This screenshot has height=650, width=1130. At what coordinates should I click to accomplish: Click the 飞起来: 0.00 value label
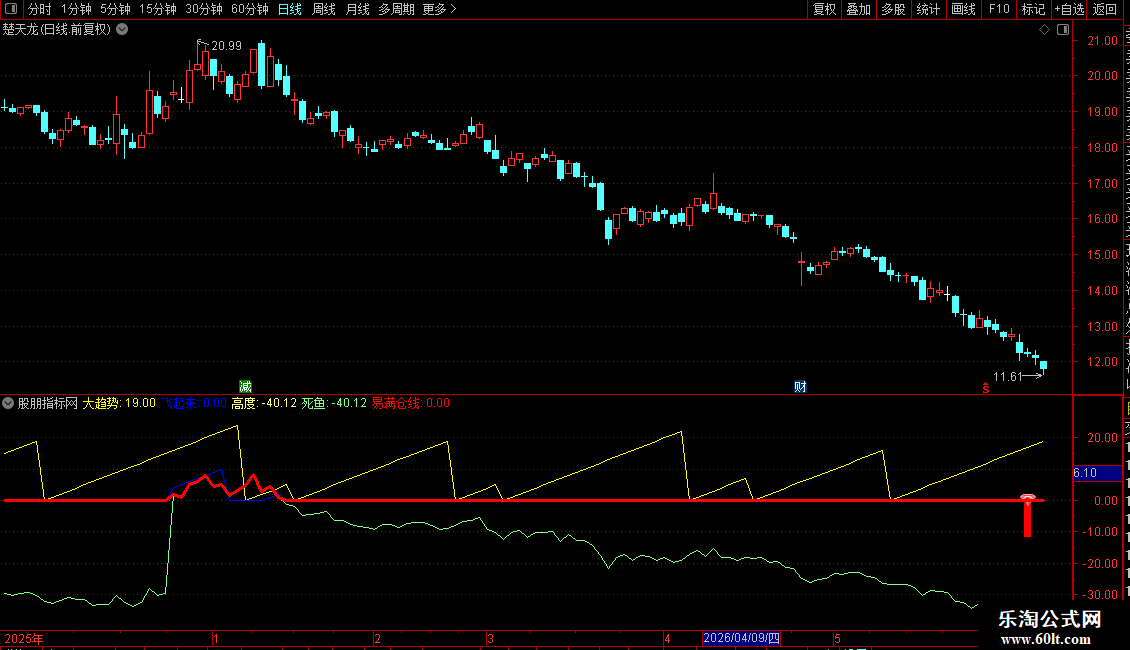pyautogui.click(x=193, y=404)
